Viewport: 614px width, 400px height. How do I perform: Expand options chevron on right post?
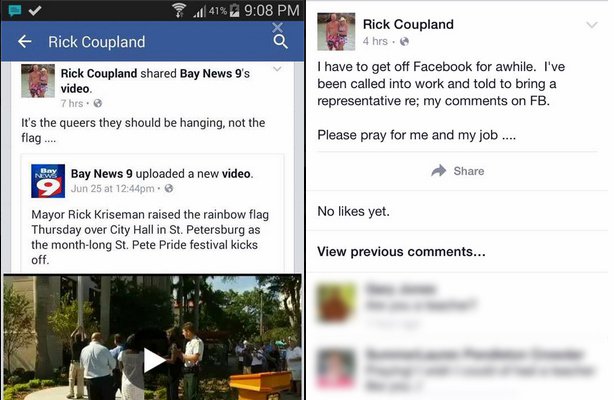592,25
